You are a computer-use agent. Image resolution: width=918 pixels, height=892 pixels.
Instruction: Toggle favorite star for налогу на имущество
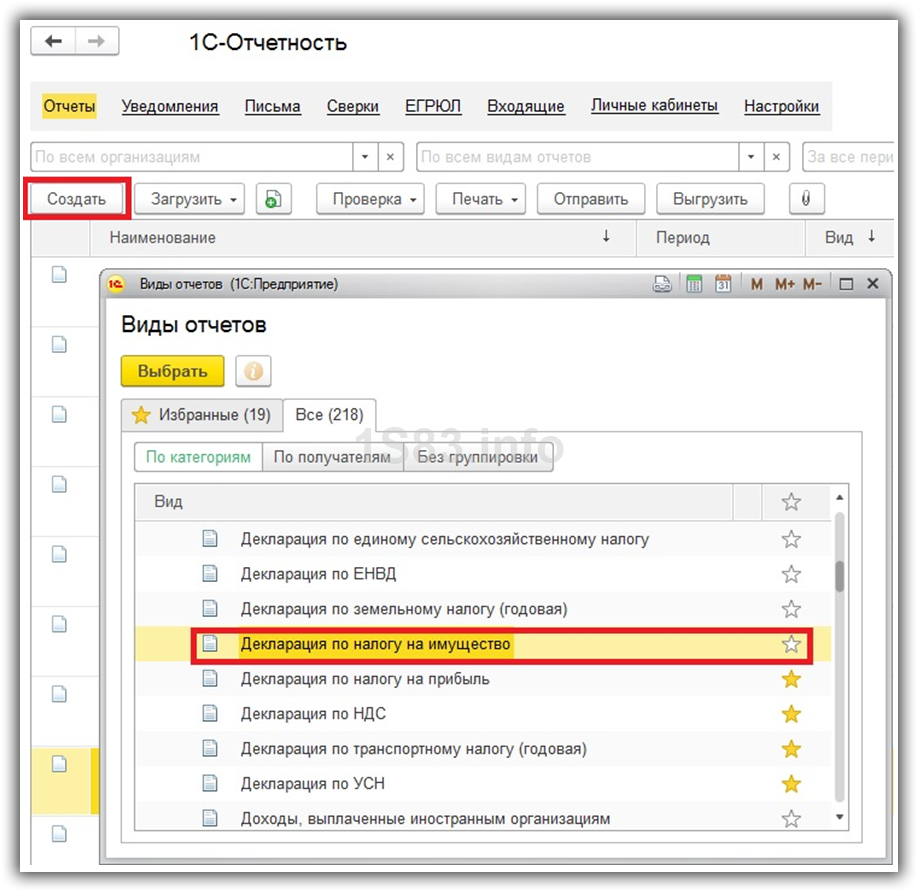(x=791, y=644)
